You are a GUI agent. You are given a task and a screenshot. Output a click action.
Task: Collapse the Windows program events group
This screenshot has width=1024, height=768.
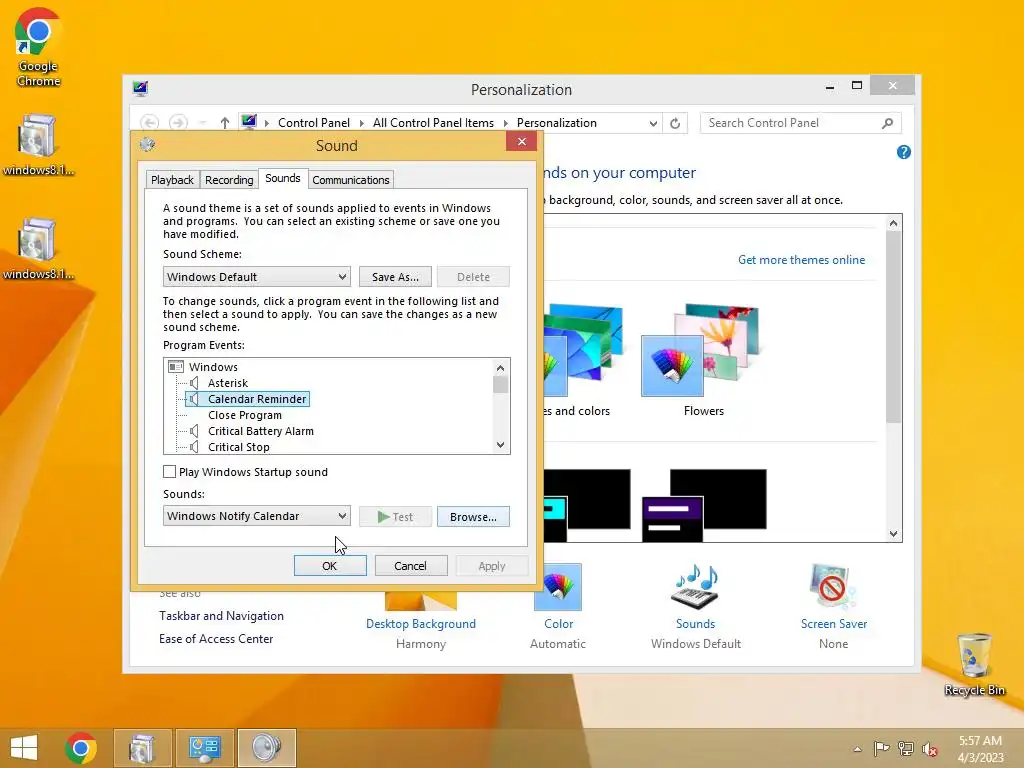pyautogui.click(x=176, y=367)
